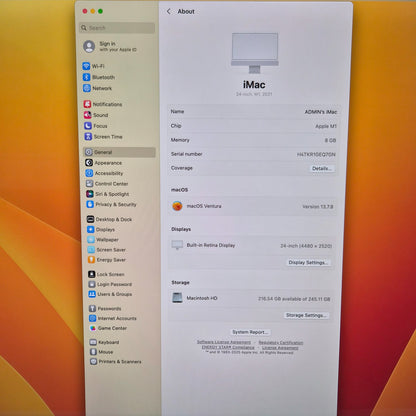The height and width of the screenshot is (416, 416).
Task: Select Lock Screen in sidebar
Action: [x=107, y=274]
